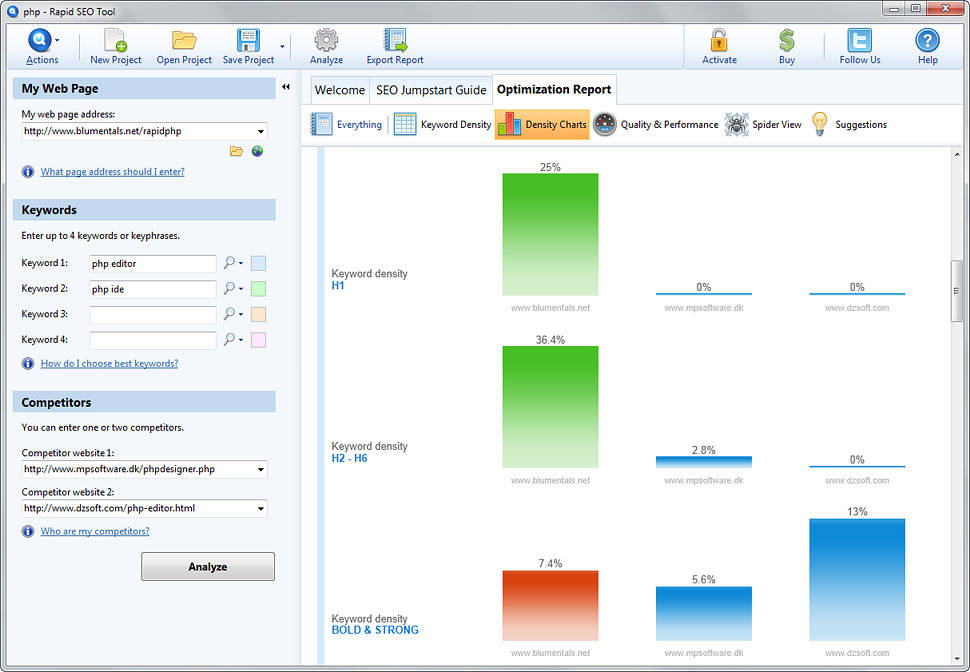Switch to the SEO Jumpstart Guide tab
The height and width of the screenshot is (672, 970).
click(x=430, y=90)
